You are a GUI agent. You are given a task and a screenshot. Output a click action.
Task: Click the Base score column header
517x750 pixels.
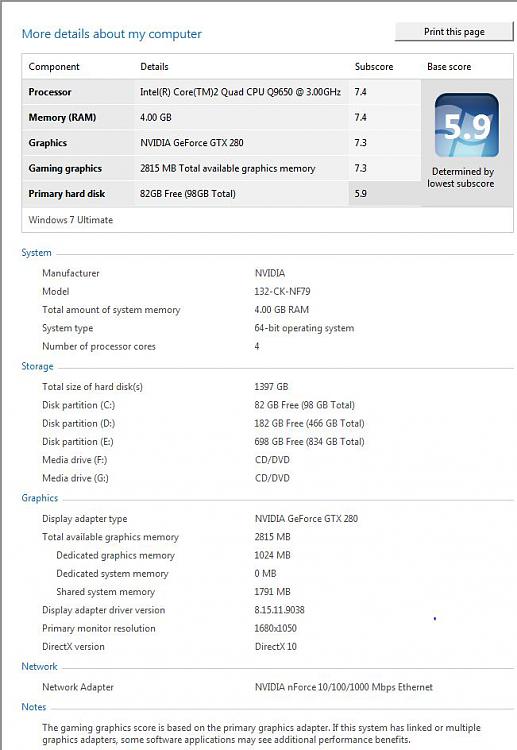pyautogui.click(x=449, y=66)
